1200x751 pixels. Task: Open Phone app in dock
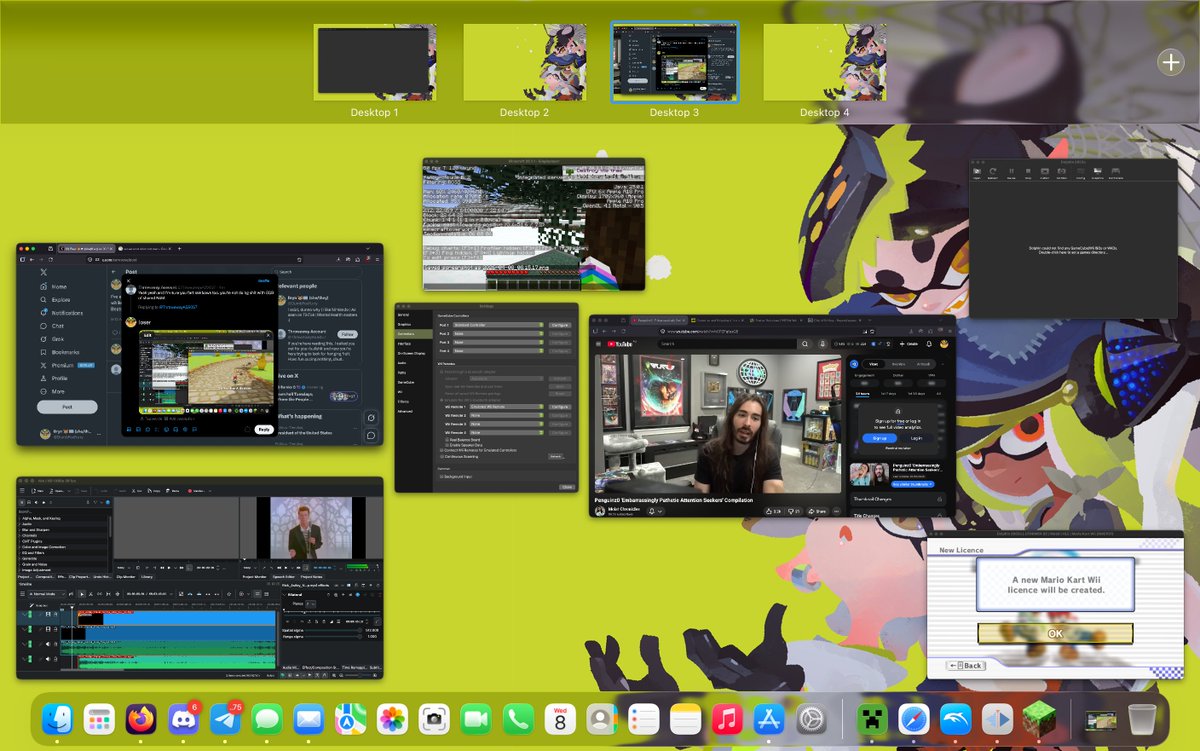pyautogui.click(x=519, y=720)
